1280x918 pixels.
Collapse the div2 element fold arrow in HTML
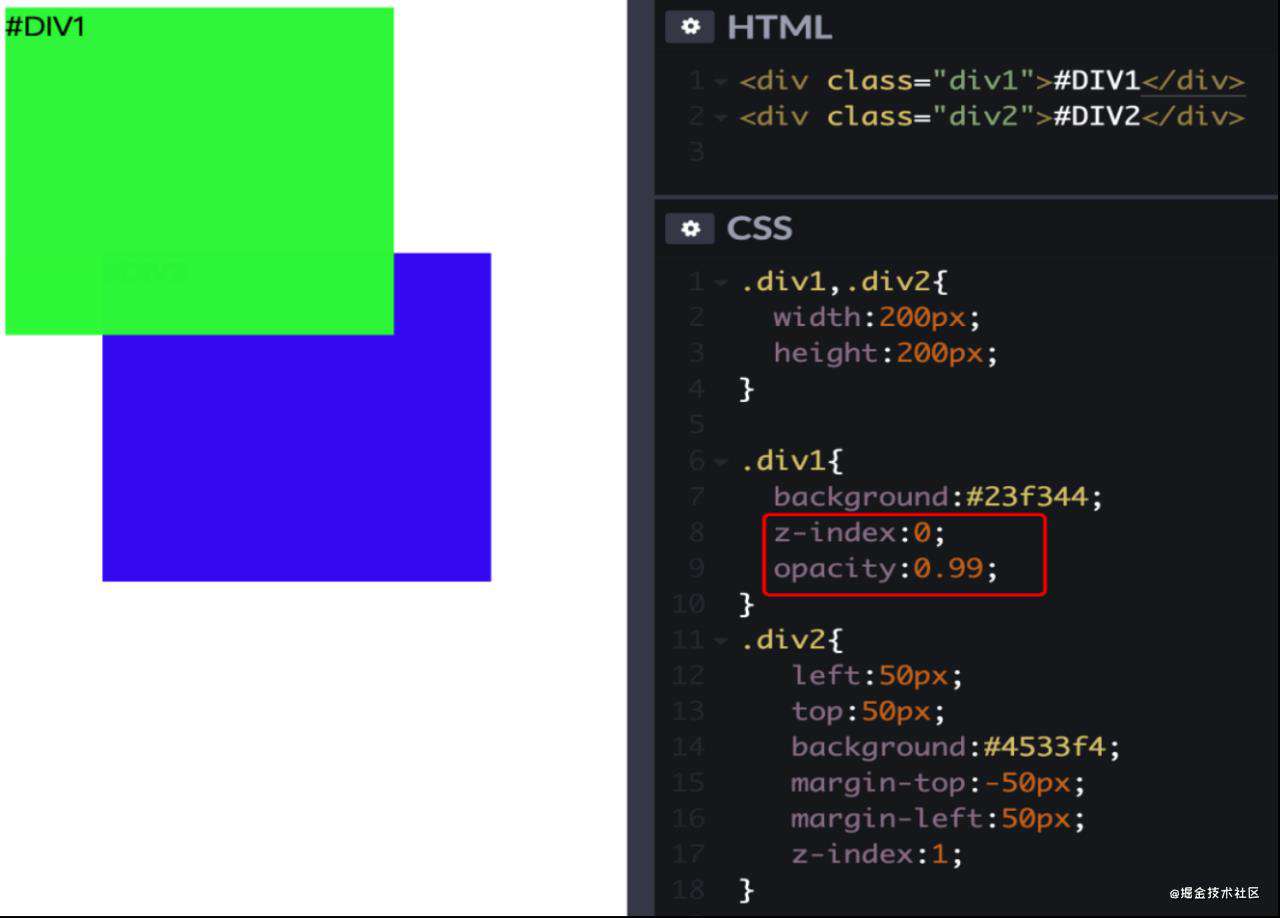point(721,118)
